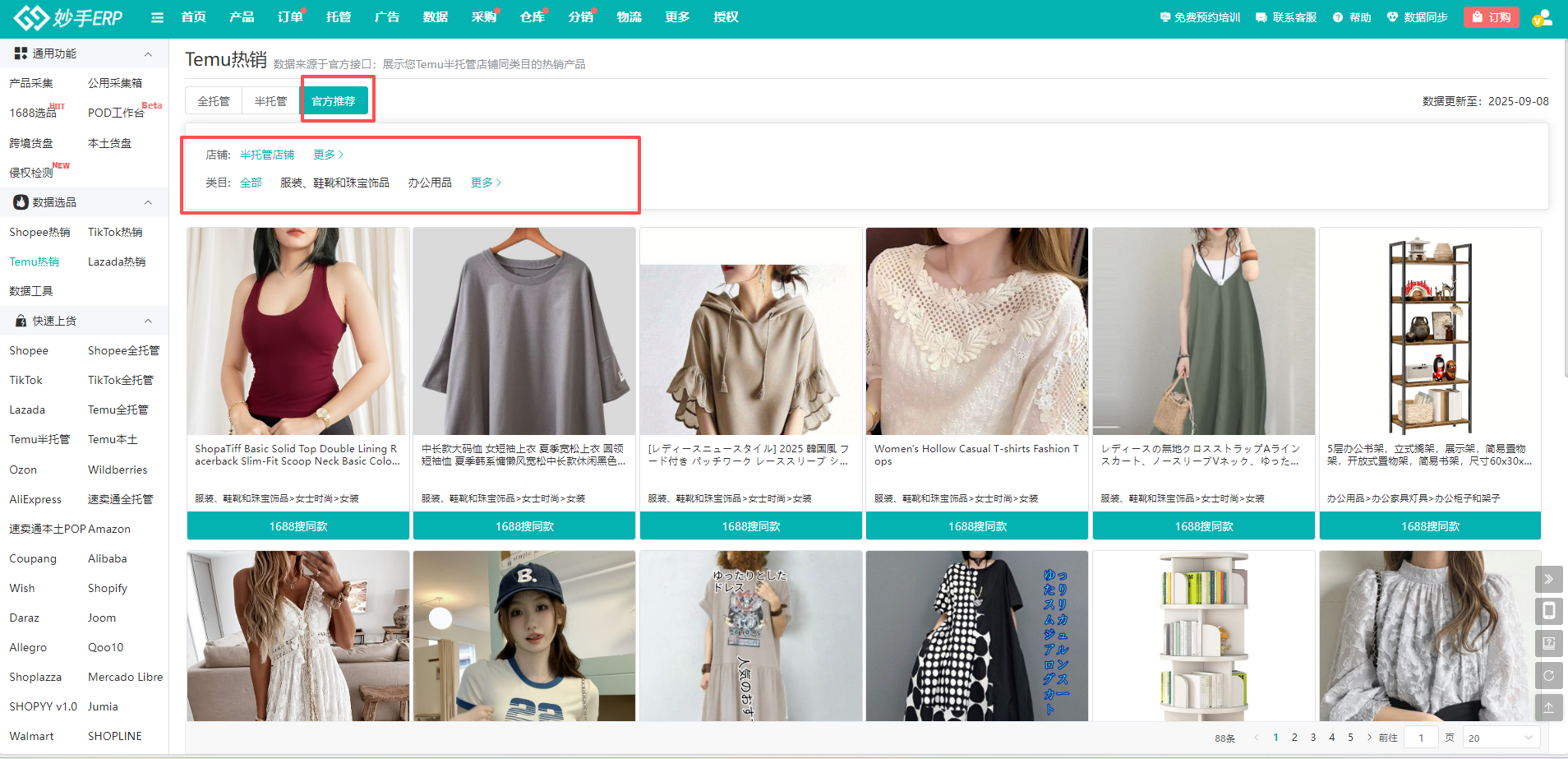
Task: Click the page vertical scrollbar
Action: pyautogui.click(x=1565, y=207)
